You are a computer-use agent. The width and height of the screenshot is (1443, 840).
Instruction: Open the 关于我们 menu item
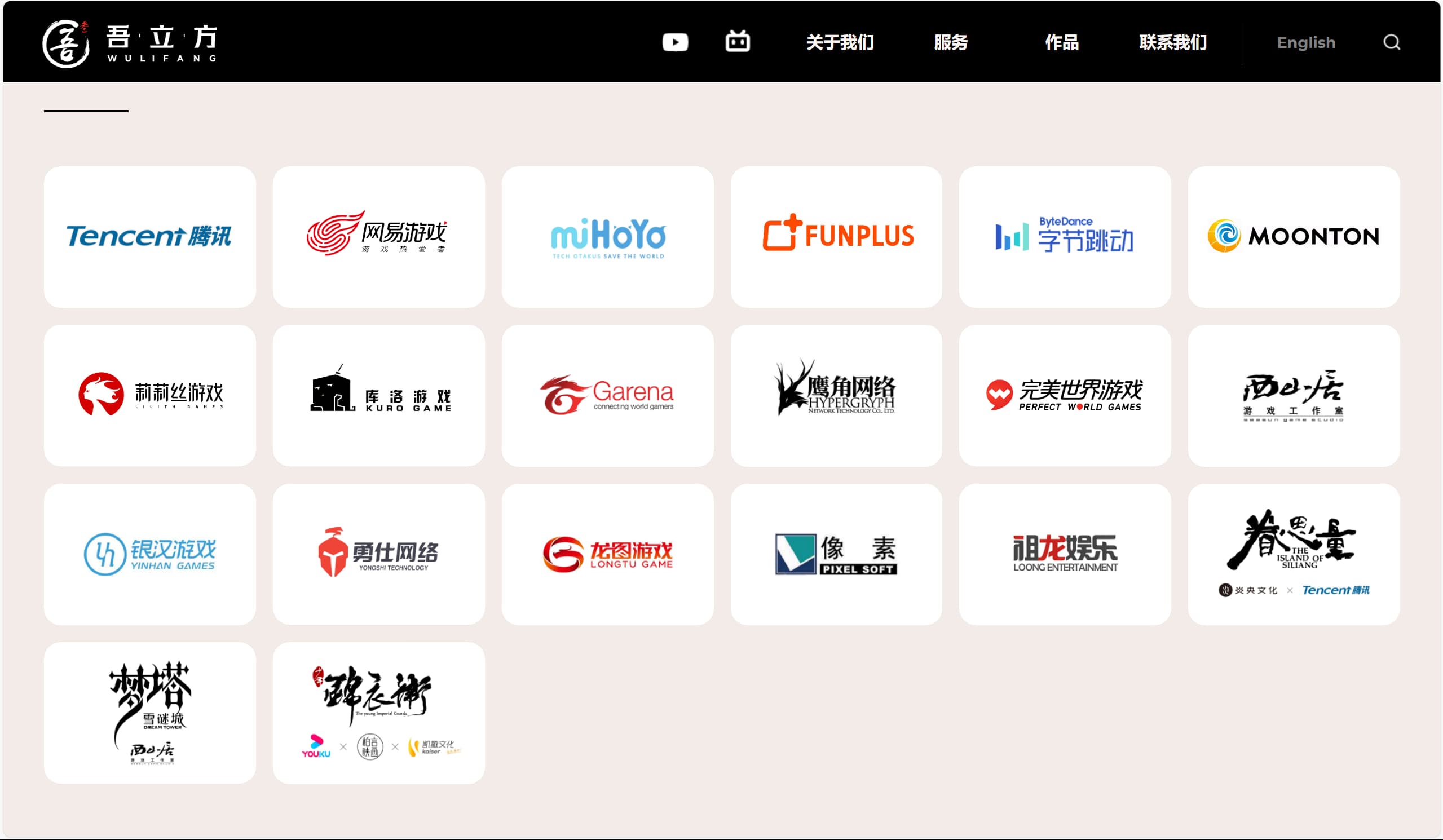coord(840,42)
